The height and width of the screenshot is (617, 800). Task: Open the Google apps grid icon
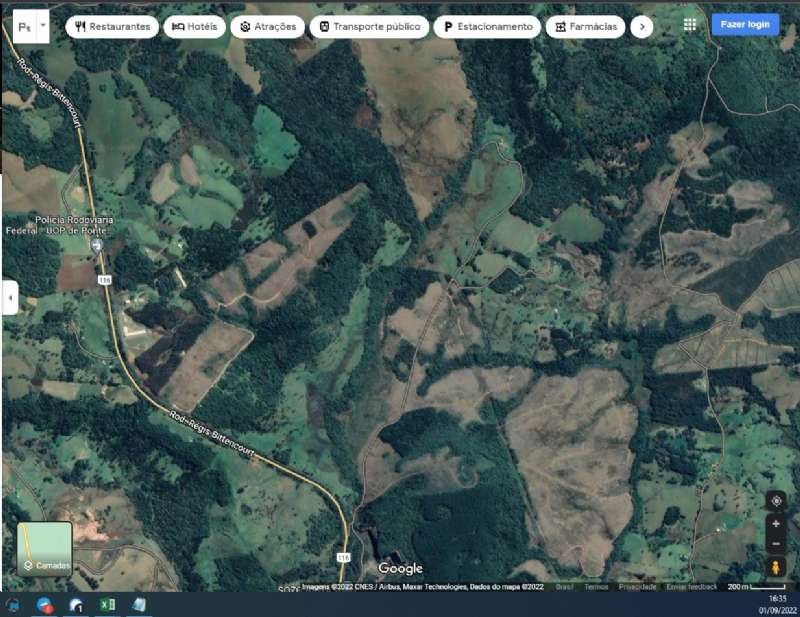click(690, 25)
